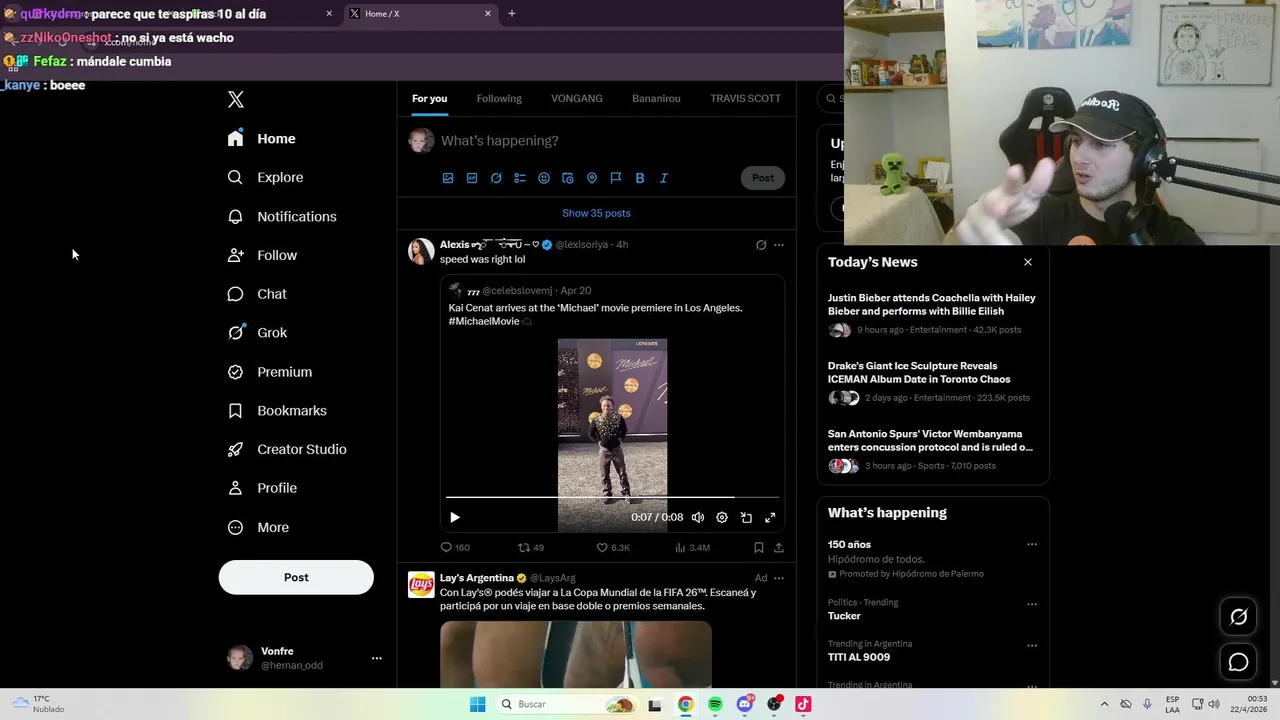
Task: Switch to the Bananirou tab
Action: pyautogui.click(x=656, y=98)
